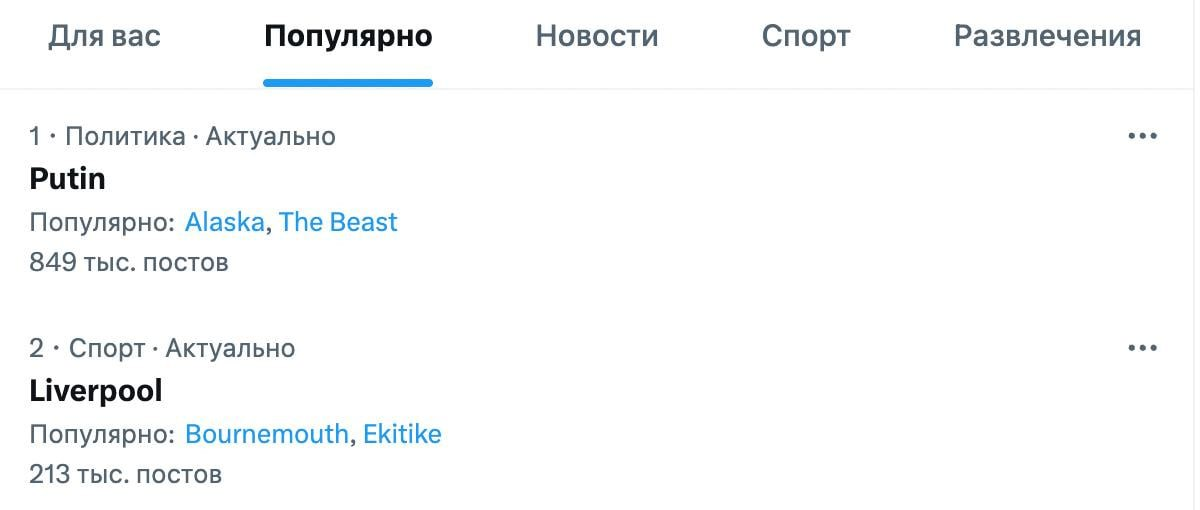Click the 213 тыс. постов count
The width and height of the screenshot is (1200, 510).
pyautogui.click(x=126, y=474)
